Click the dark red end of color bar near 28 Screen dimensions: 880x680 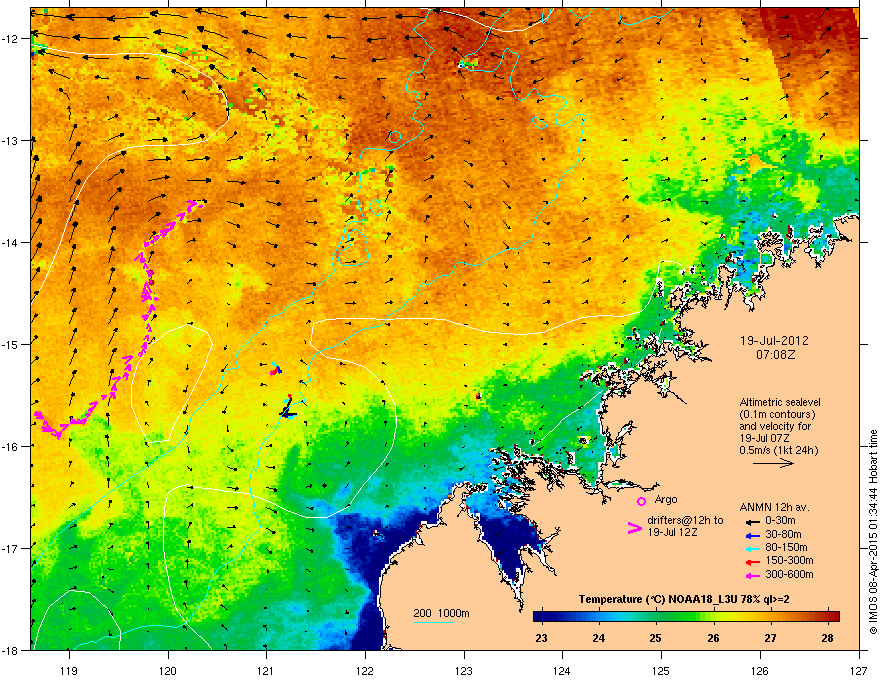pos(831,616)
